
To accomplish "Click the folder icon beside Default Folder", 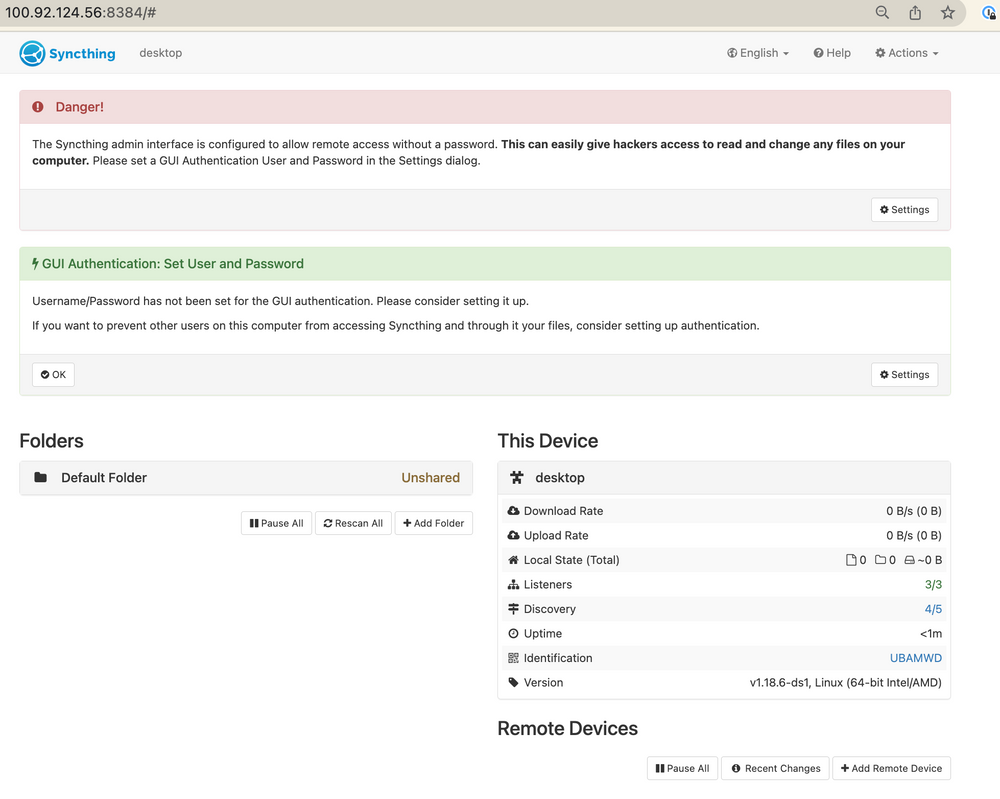I will pyautogui.click(x=39, y=477).
